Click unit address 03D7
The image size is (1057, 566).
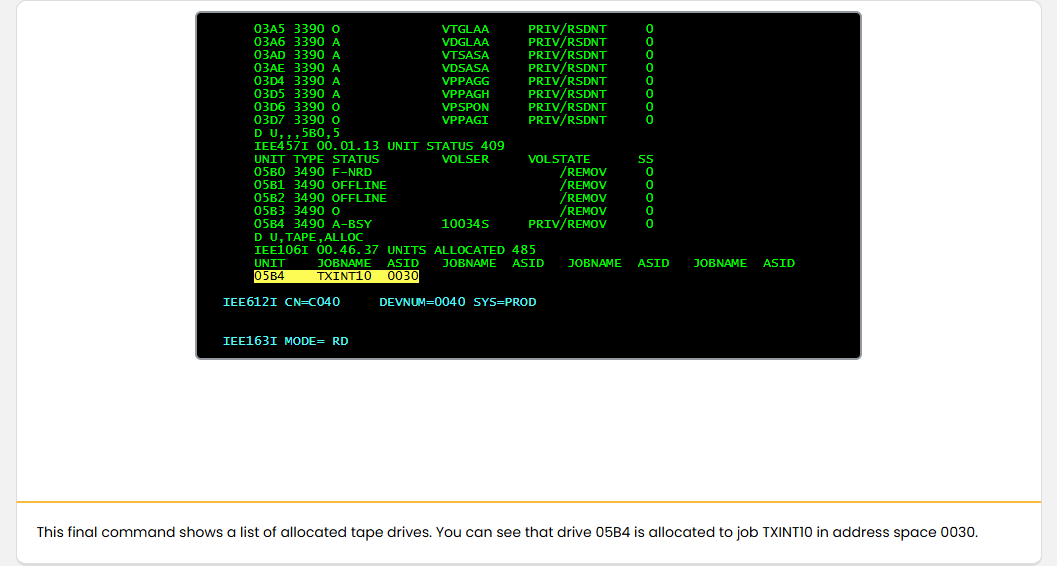[269, 120]
